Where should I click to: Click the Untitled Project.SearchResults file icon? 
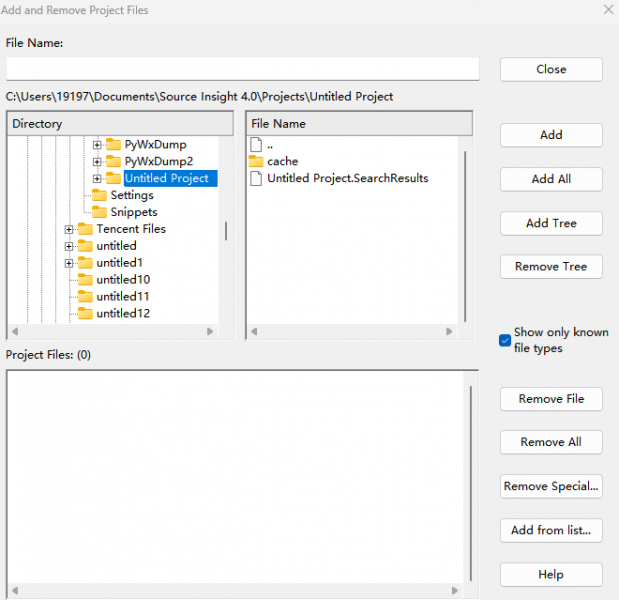tap(256, 178)
